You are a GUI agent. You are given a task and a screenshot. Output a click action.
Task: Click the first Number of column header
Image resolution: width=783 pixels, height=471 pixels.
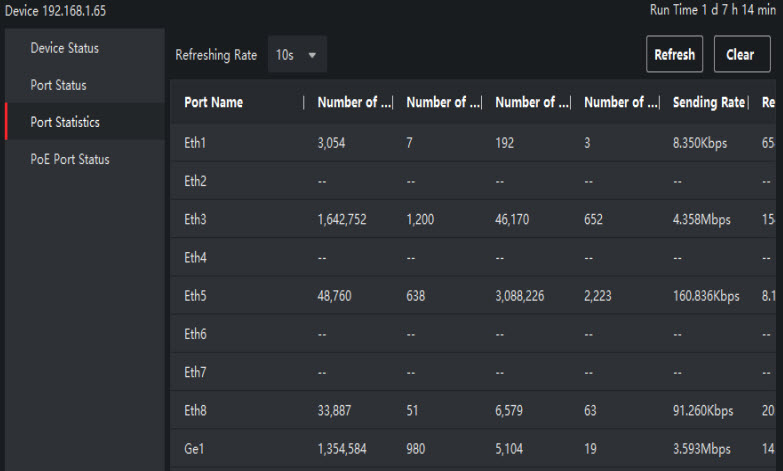354,102
